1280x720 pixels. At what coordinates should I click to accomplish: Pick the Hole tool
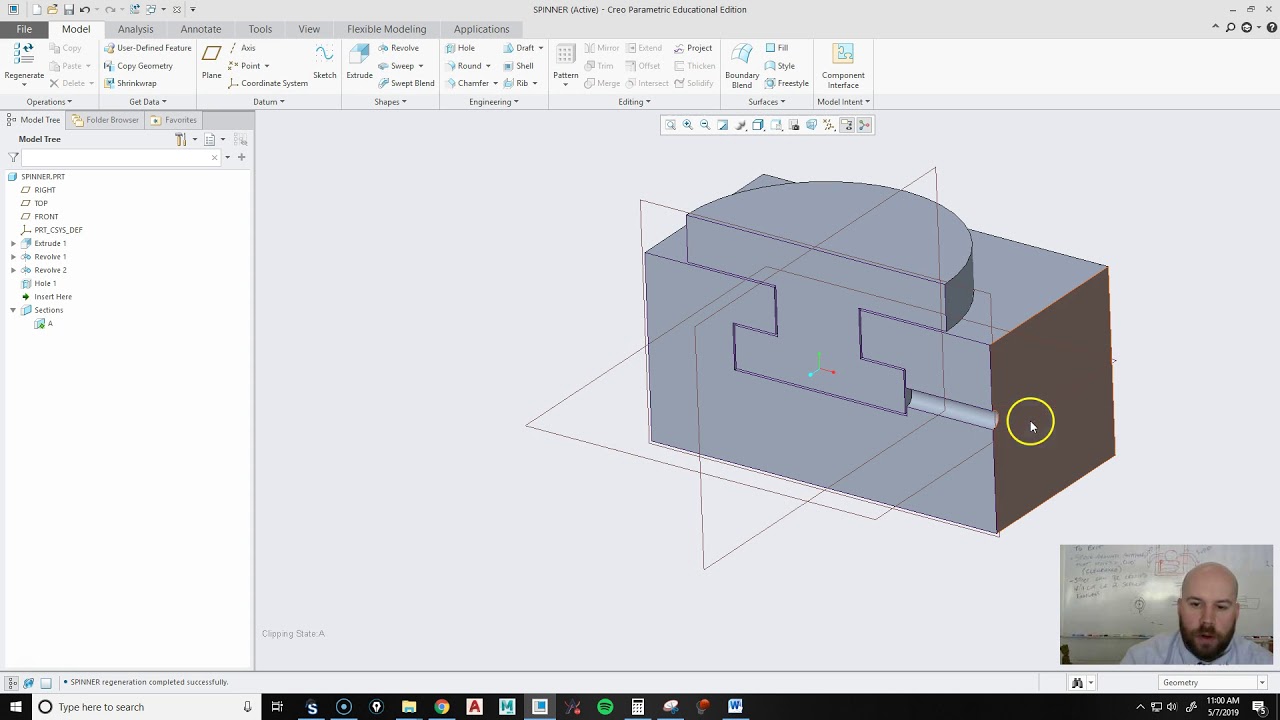[x=460, y=48]
